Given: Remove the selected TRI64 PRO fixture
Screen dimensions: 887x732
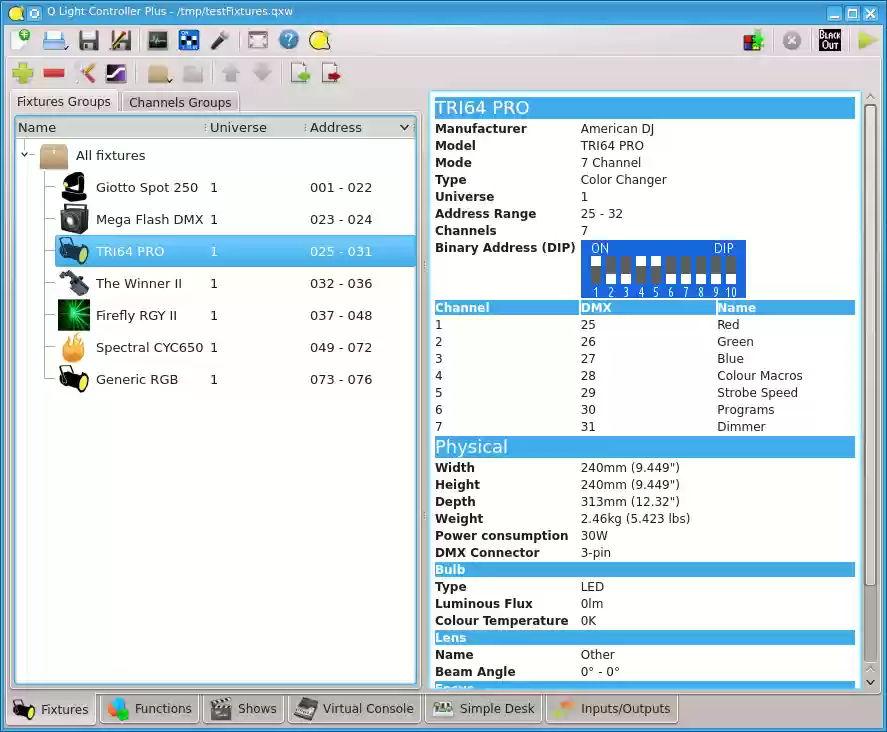Looking at the screenshot, I should [x=55, y=72].
